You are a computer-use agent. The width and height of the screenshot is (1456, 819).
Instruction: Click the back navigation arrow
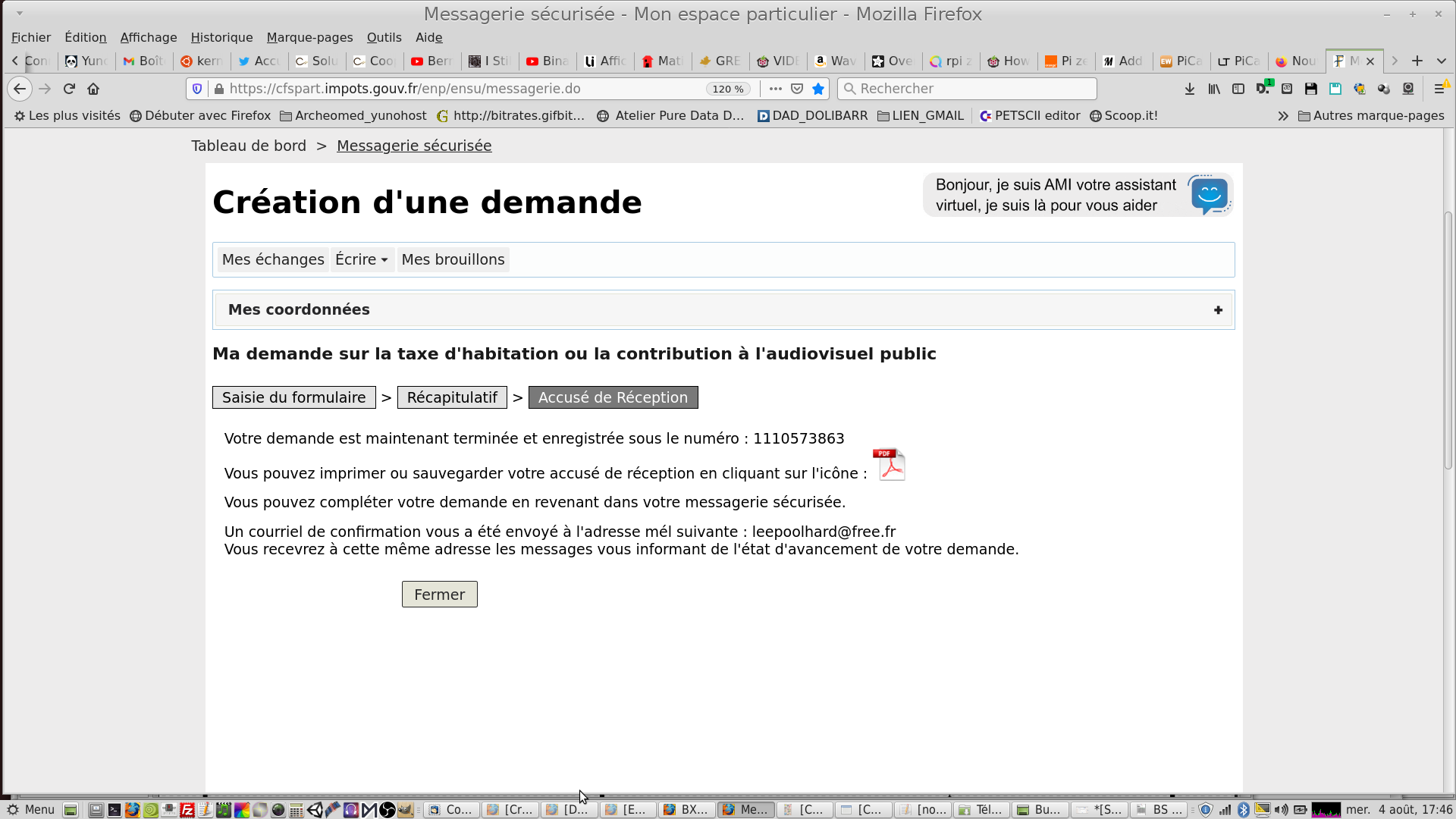pyautogui.click(x=20, y=89)
